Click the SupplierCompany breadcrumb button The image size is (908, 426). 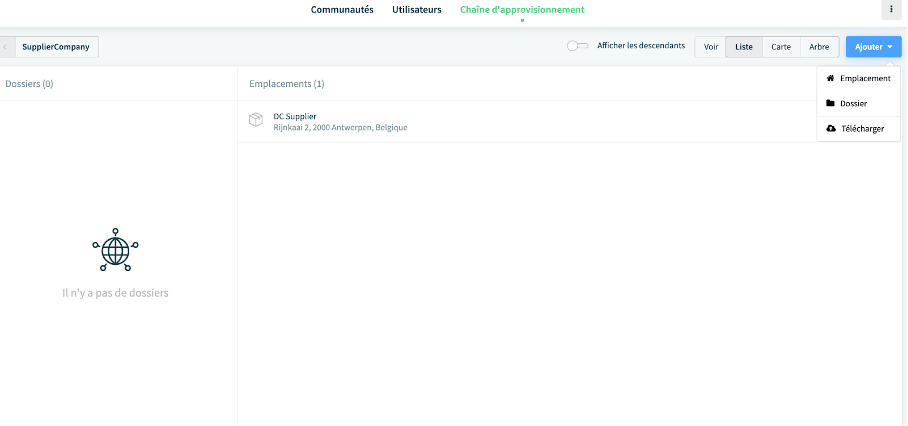coord(56,47)
